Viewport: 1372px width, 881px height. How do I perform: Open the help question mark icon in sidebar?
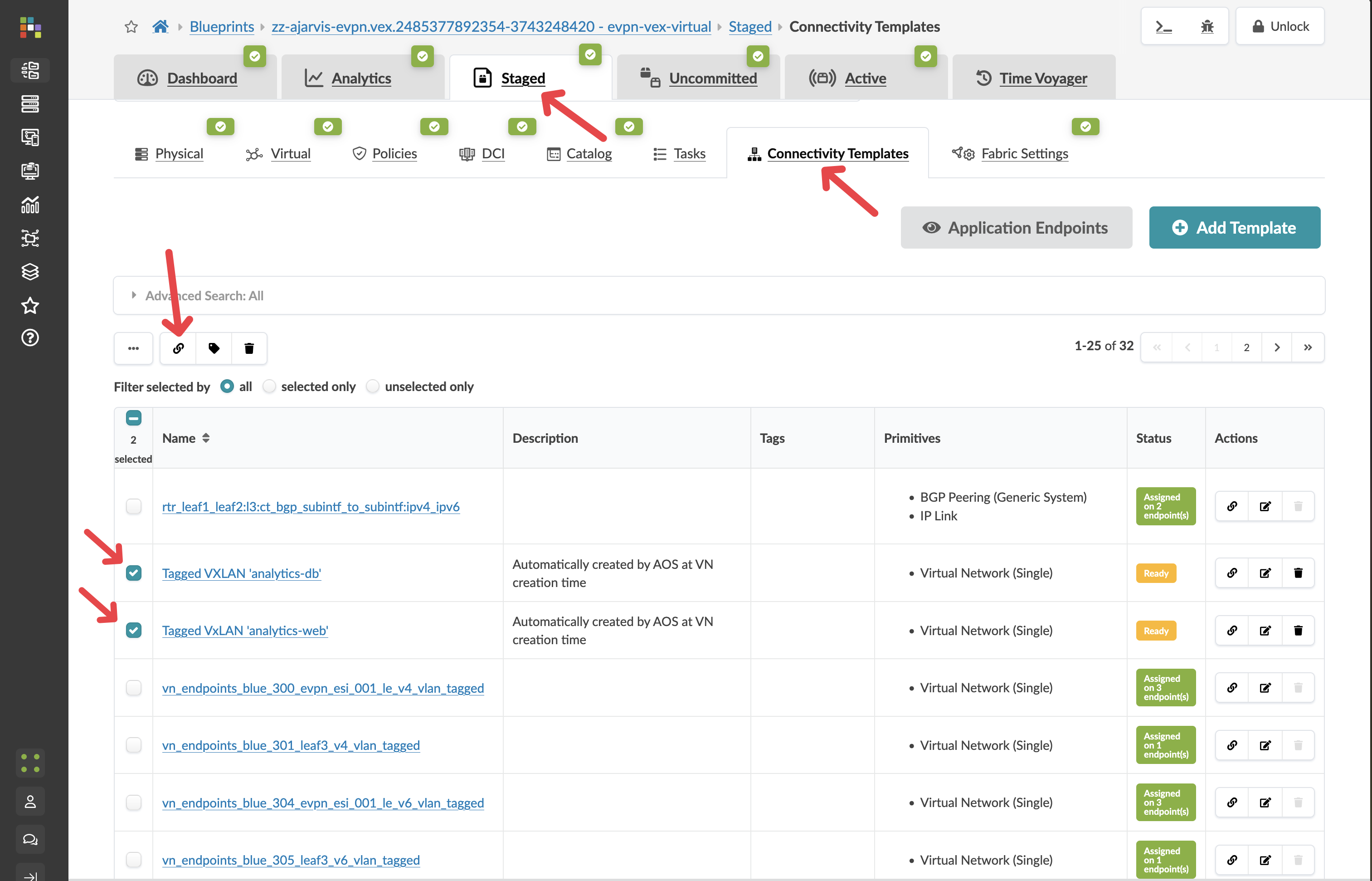coord(30,338)
